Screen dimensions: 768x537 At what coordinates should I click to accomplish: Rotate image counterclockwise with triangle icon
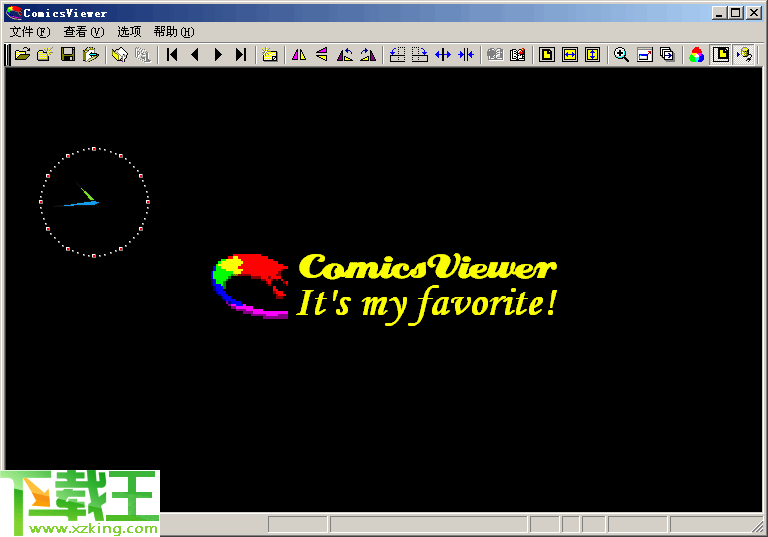(x=345, y=54)
